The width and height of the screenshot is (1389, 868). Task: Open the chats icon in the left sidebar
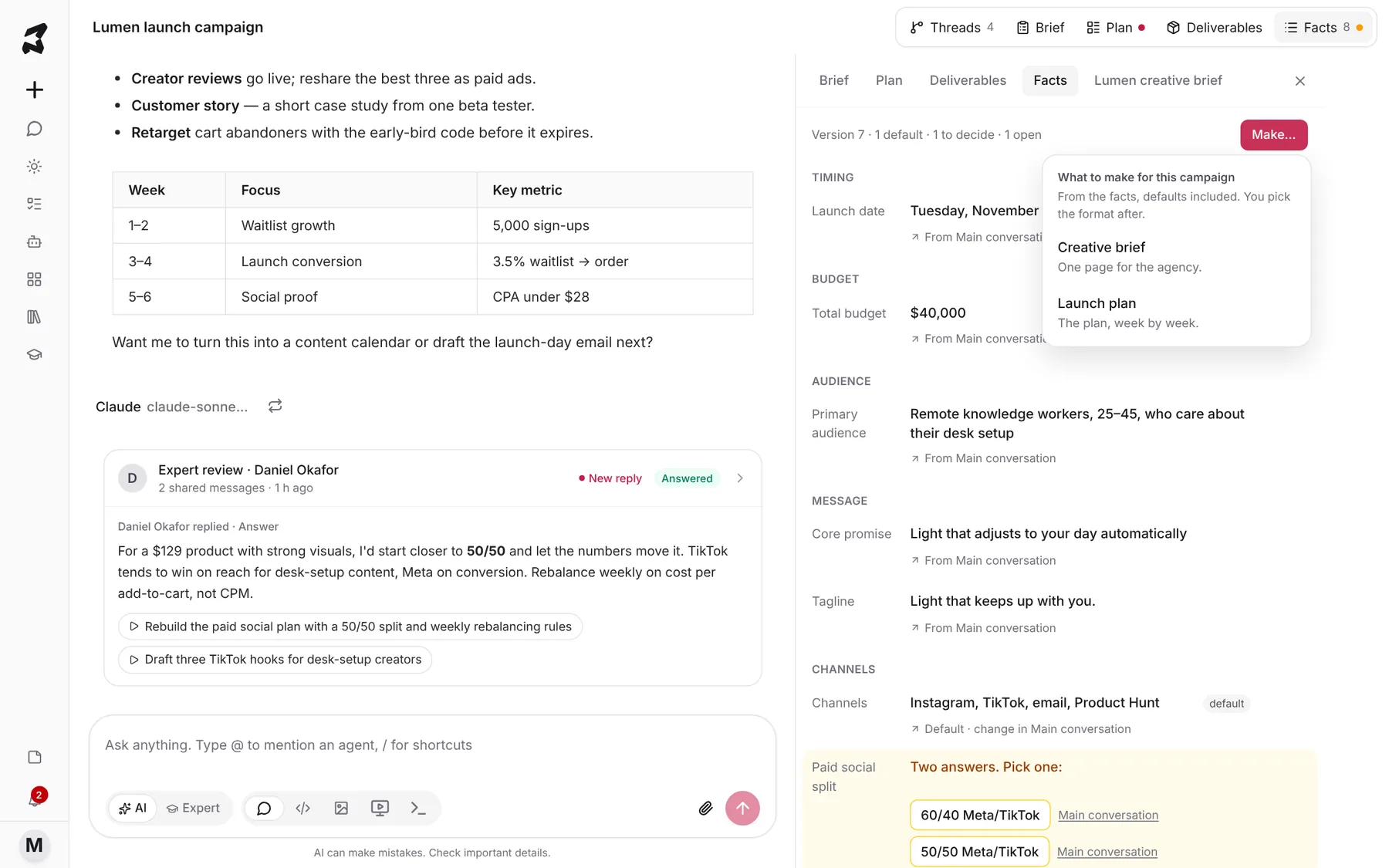34,128
